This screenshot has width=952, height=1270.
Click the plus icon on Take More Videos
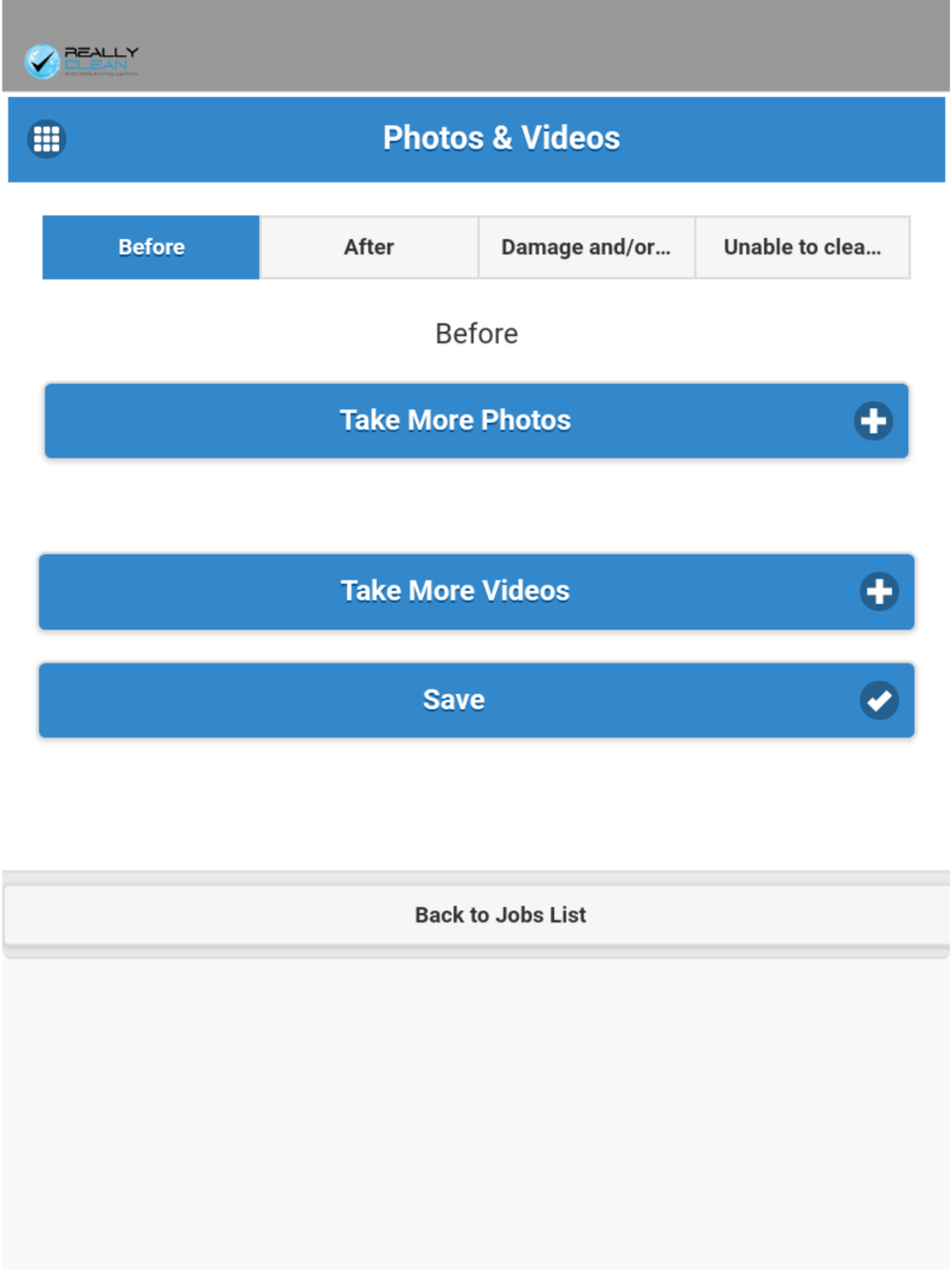coord(879,591)
